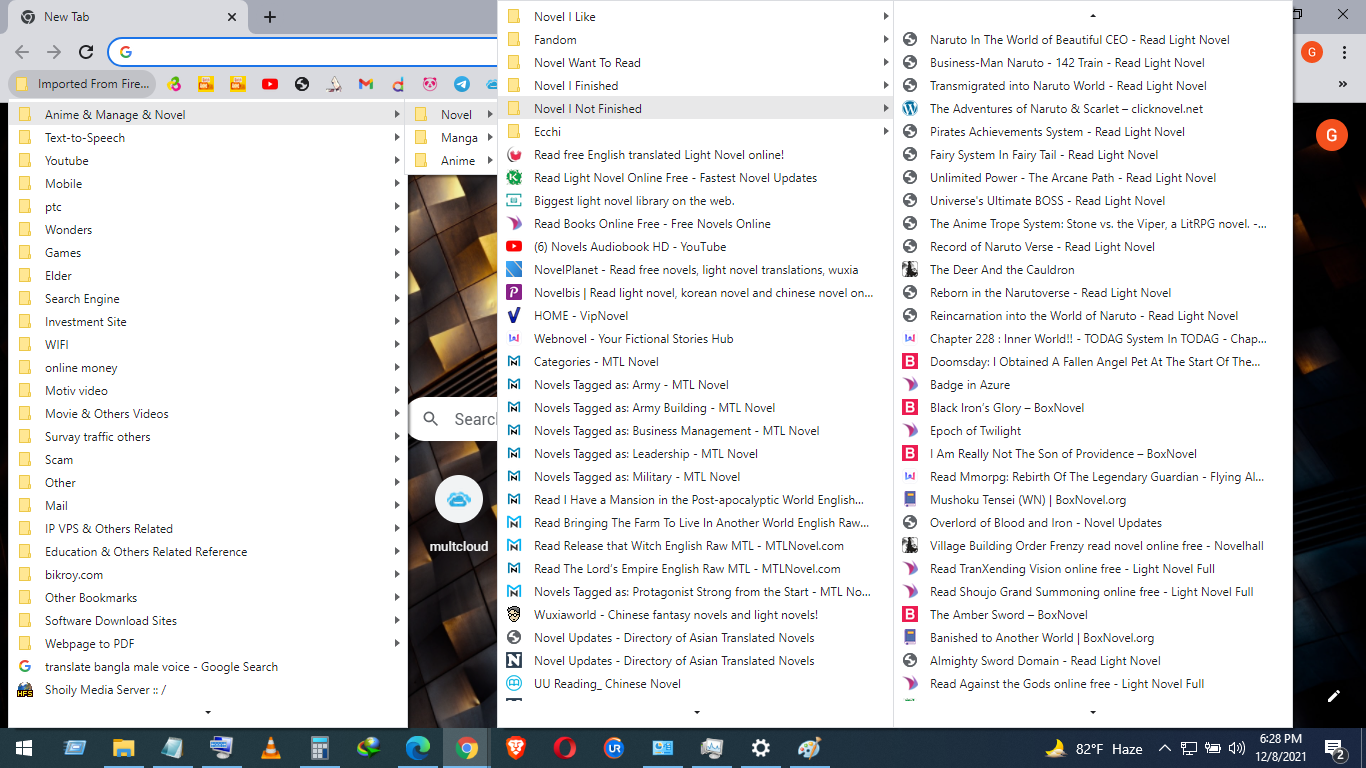The width and height of the screenshot is (1366, 768).
Task: Click the foodpanda pink panda bookmark icon
Action: click(430, 84)
